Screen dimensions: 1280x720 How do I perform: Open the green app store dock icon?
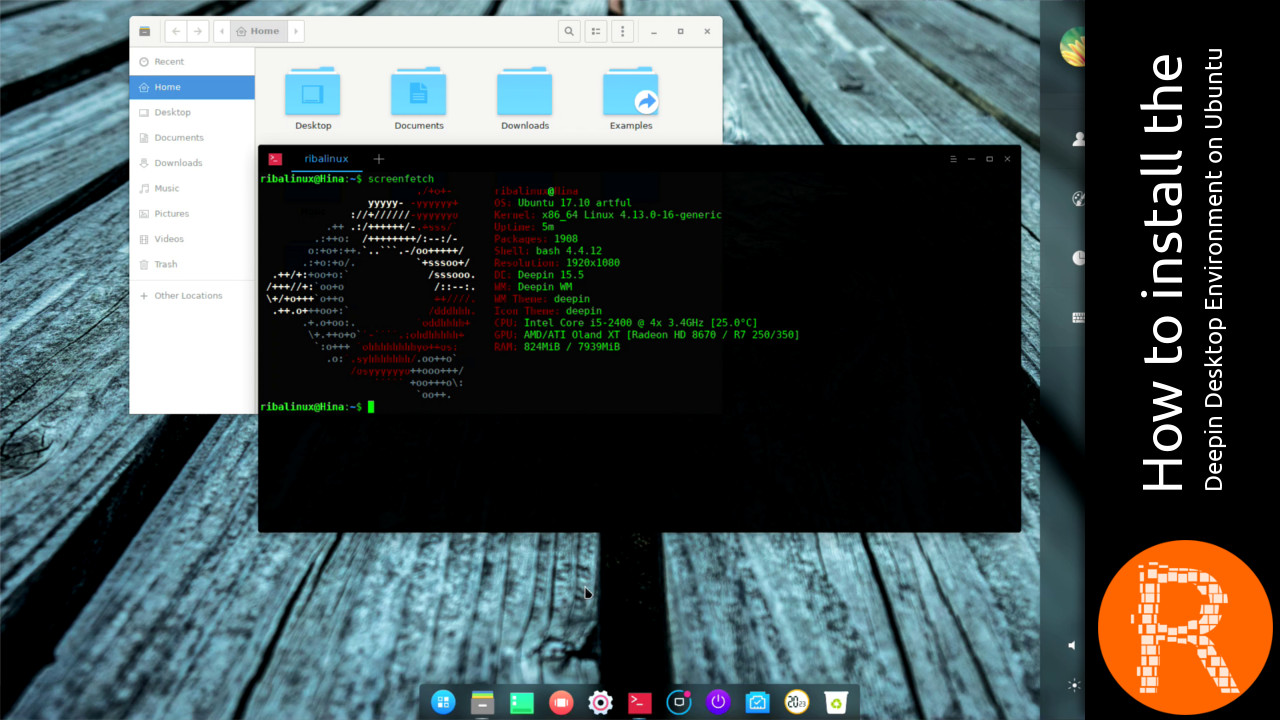[x=522, y=702]
